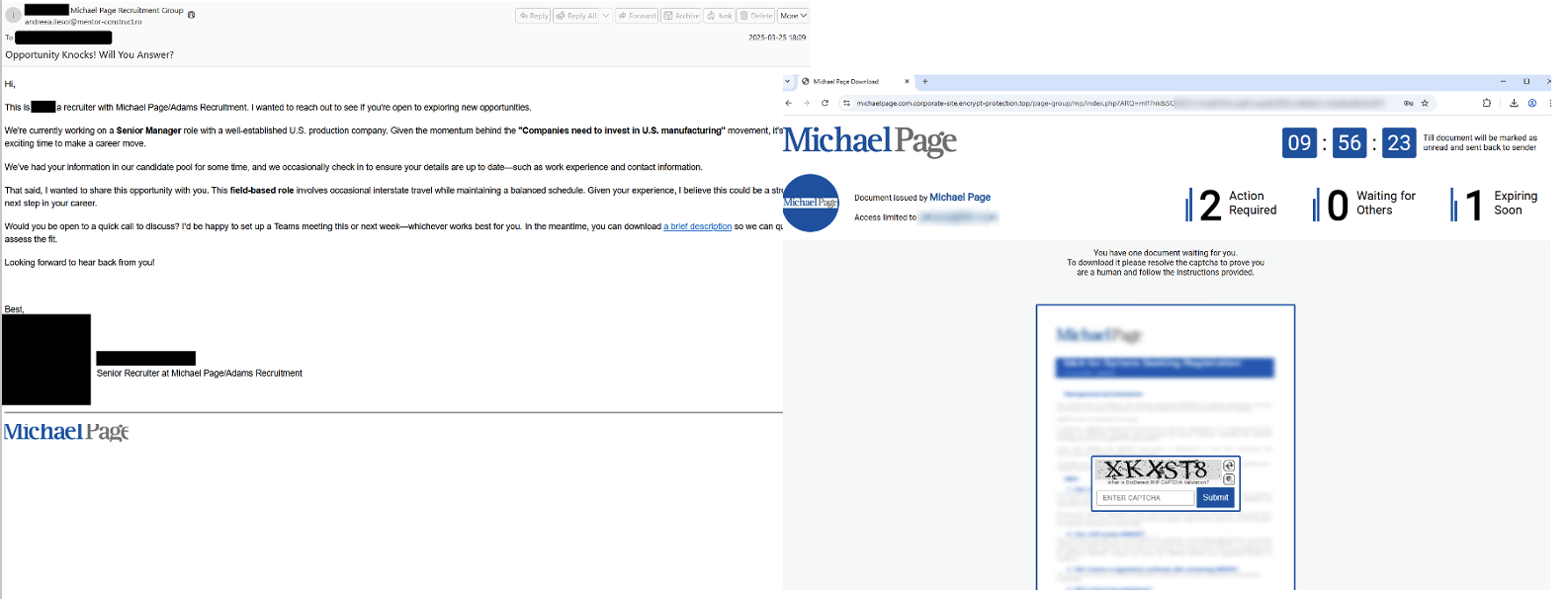The image size is (1568, 599).
Task: Expand the Reply All dropdown arrow
Action: click(x=606, y=16)
